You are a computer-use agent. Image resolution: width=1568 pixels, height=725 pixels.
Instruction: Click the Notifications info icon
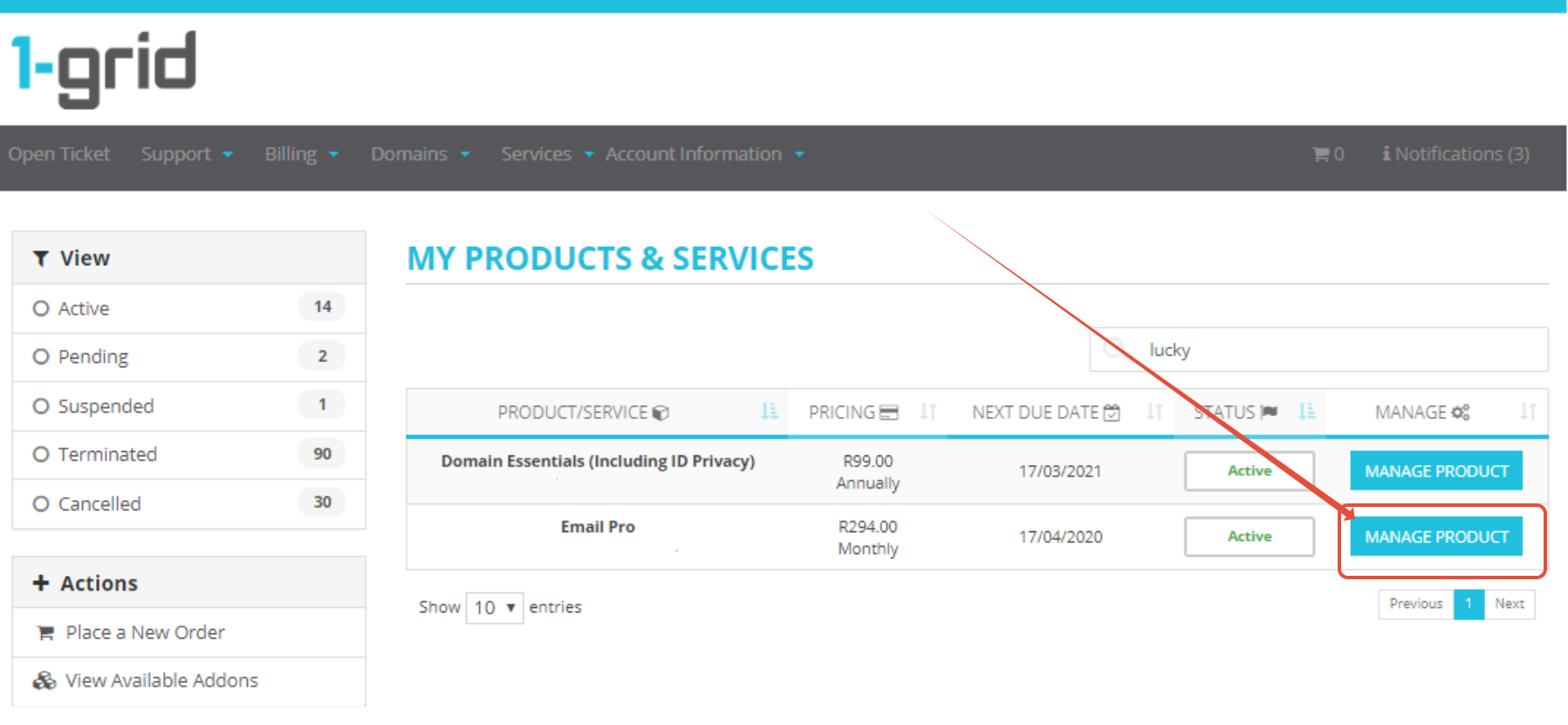coord(1386,154)
